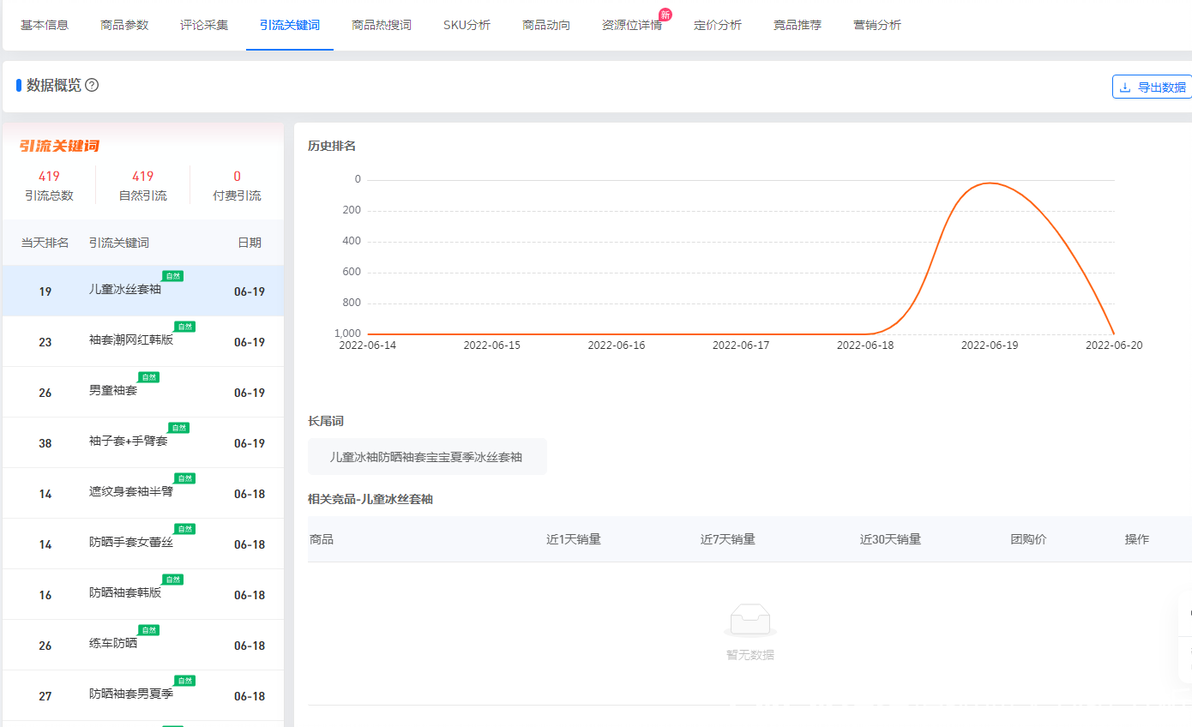The width and height of the screenshot is (1192, 727).
Task: Open the 竞品推荐 tab
Action: [800, 25]
